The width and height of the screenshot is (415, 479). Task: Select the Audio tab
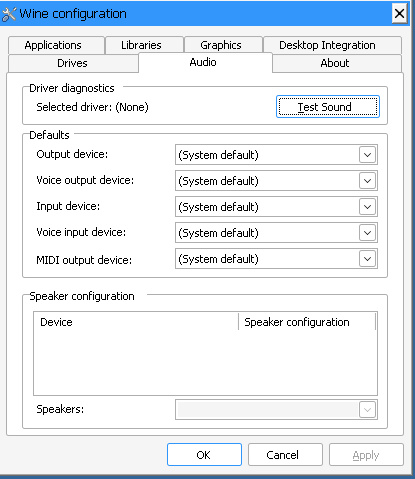205,62
